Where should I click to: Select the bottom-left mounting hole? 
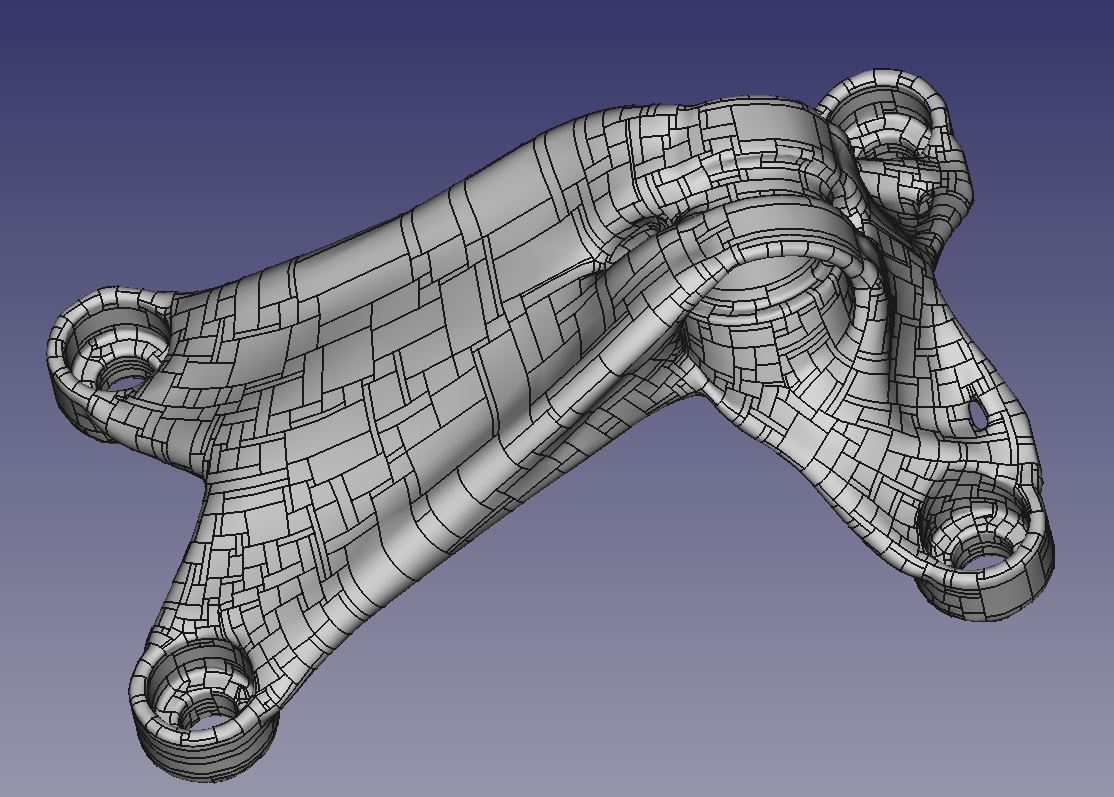[208, 714]
